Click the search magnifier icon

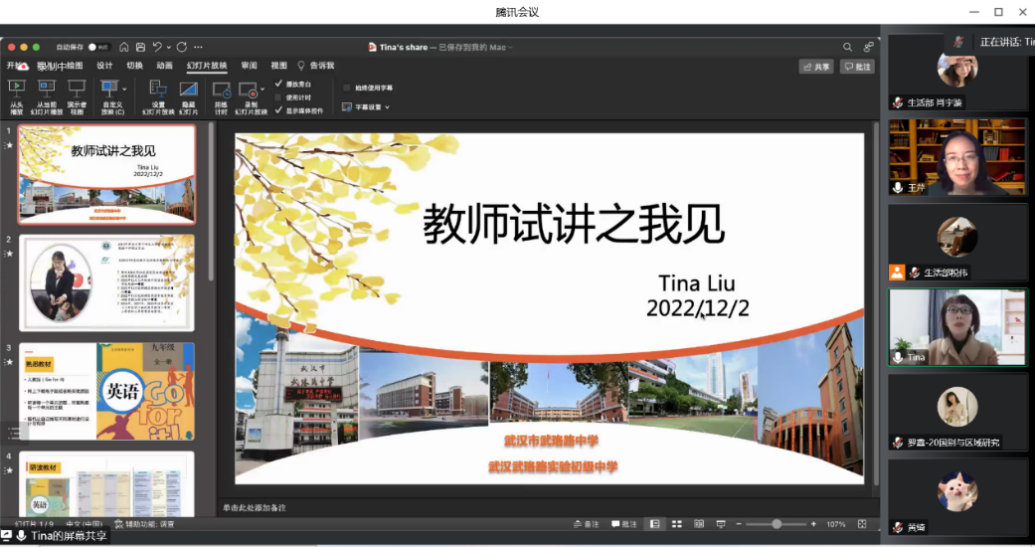pos(847,47)
